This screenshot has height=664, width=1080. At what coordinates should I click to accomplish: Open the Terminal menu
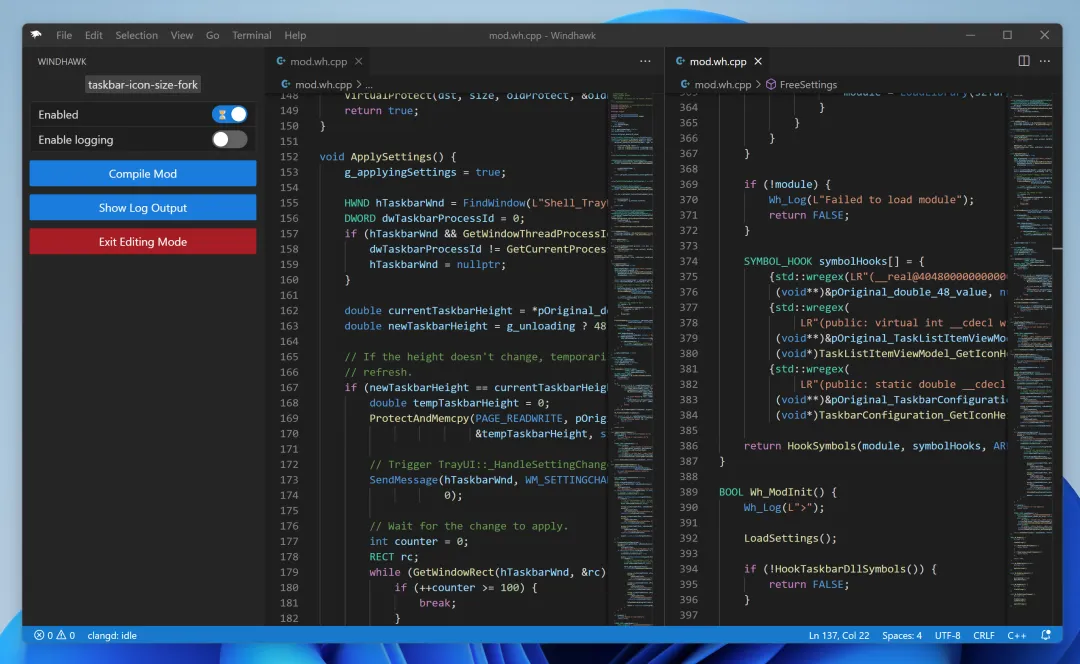pos(251,35)
